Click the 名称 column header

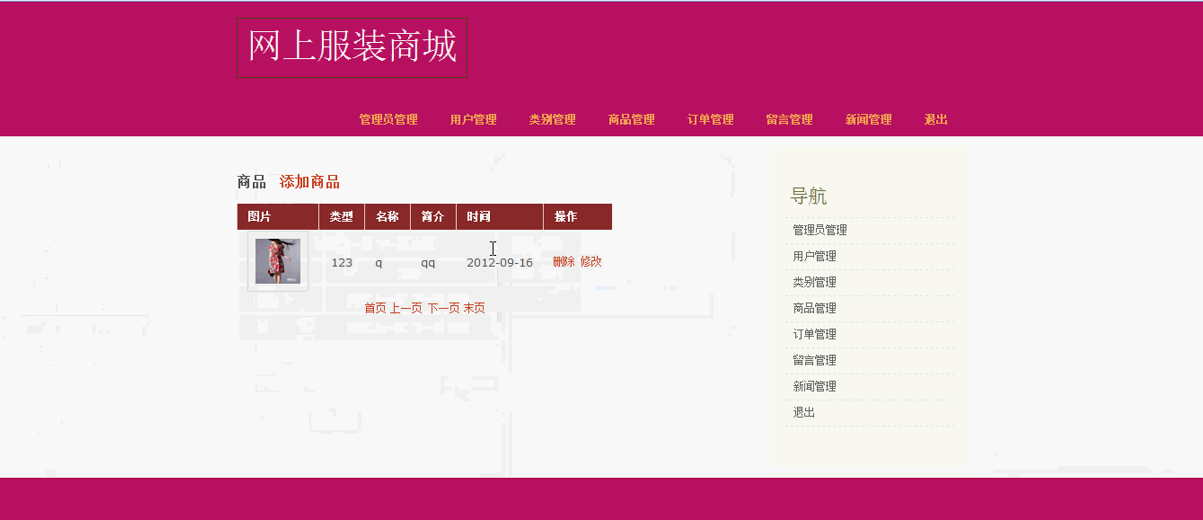click(x=387, y=217)
